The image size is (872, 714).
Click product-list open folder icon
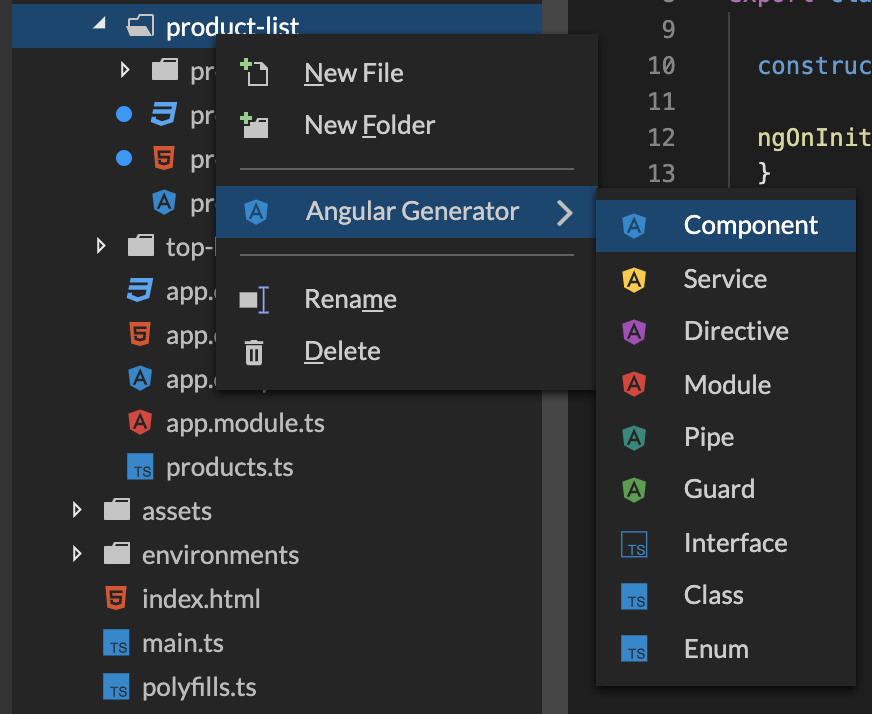[x=140, y=26]
